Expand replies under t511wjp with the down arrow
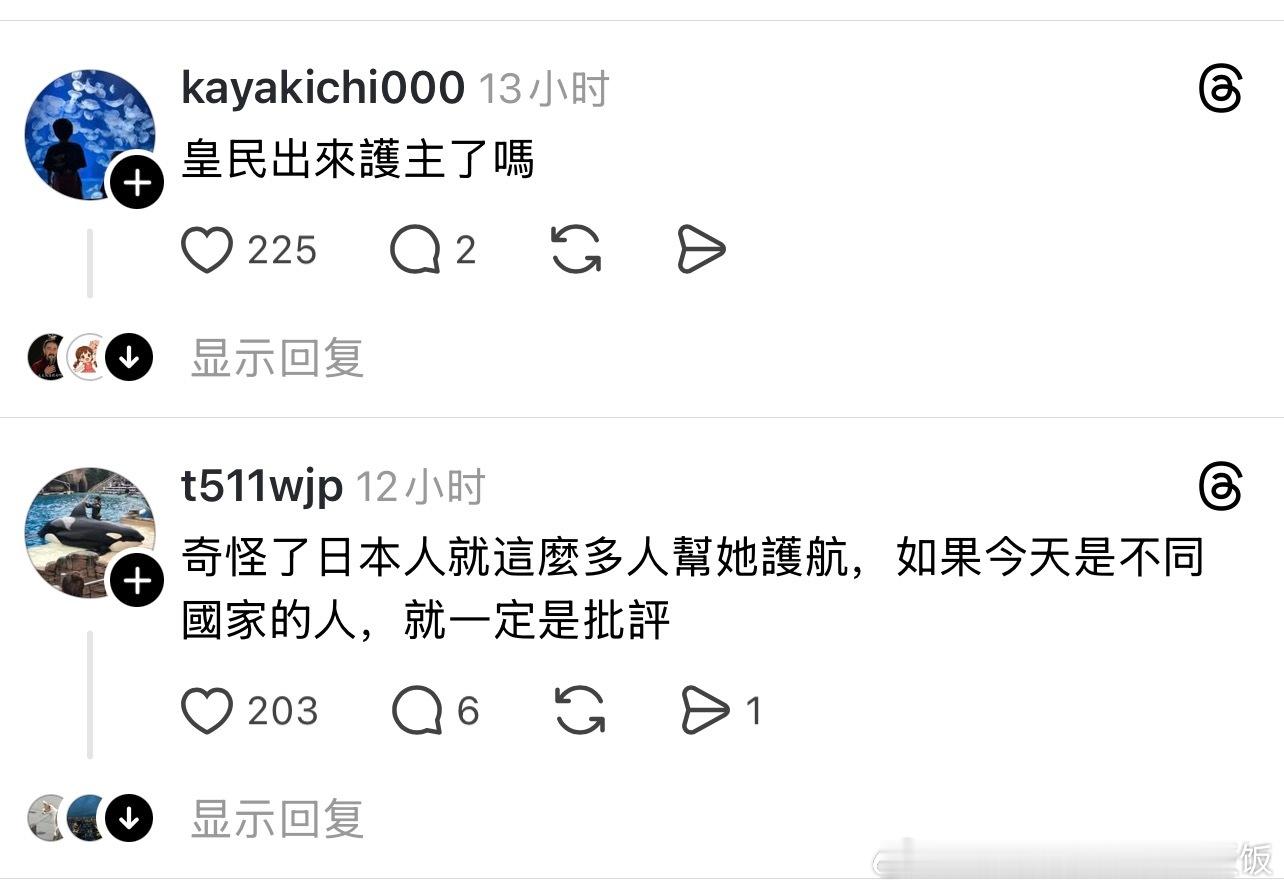Viewport: 1284px width, 891px height. pos(129,820)
